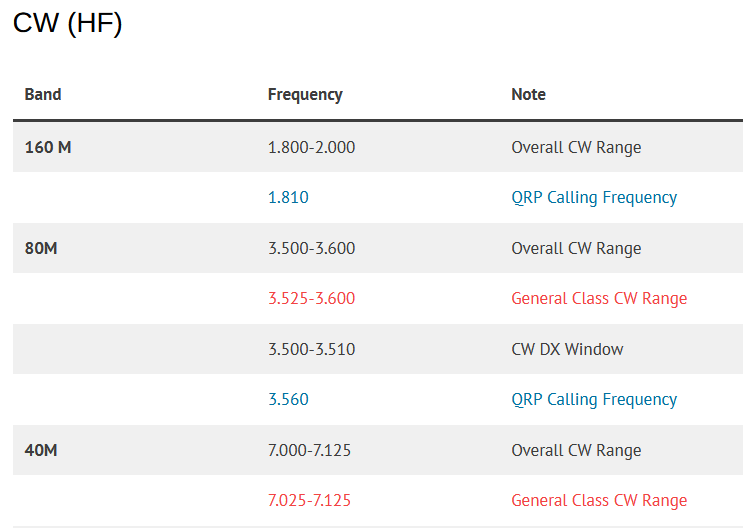Viewport: 755px width, 528px height.
Task: Click the 1.800-2.000 frequency cell
Action: [311, 147]
